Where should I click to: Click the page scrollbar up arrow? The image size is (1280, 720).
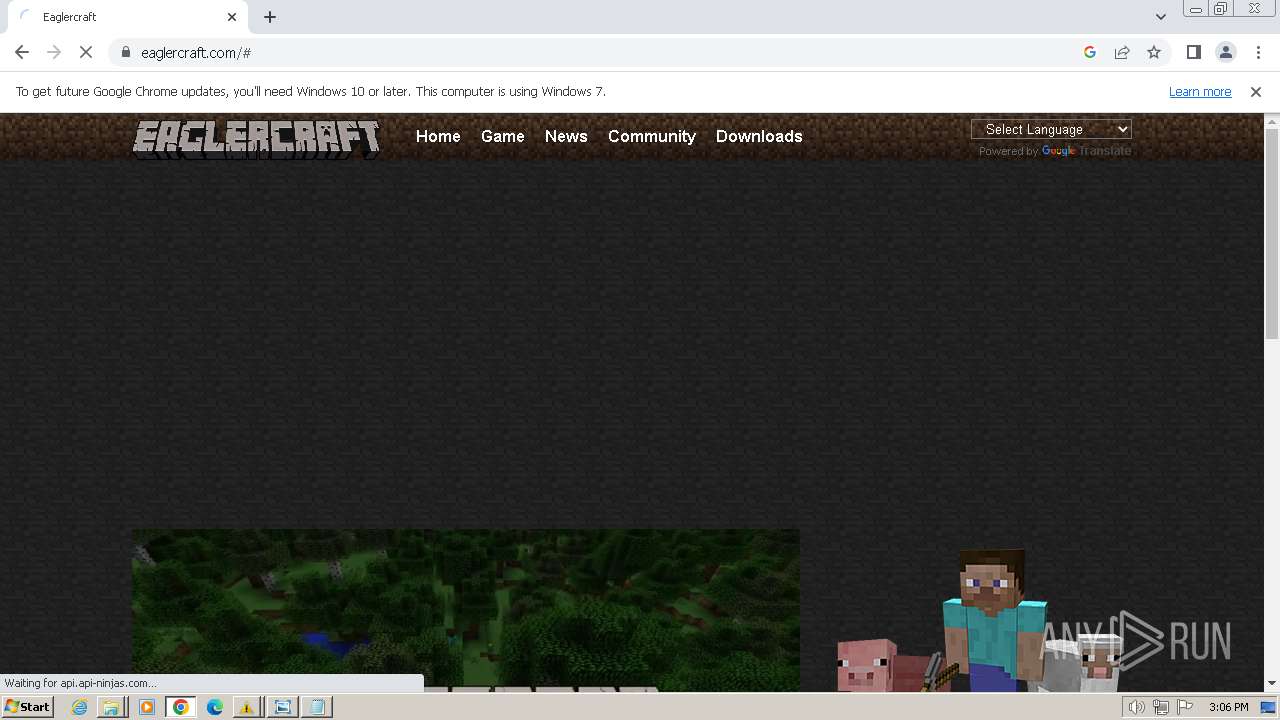click(1272, 121)
